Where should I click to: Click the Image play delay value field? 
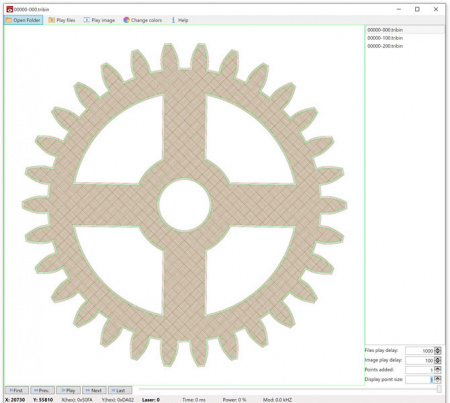coord(420,360)
